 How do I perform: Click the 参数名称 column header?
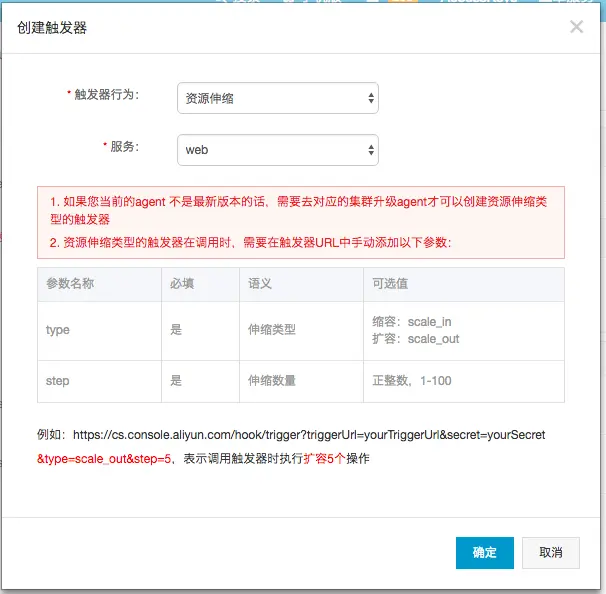pyautogui.click(x=99, y=284)
